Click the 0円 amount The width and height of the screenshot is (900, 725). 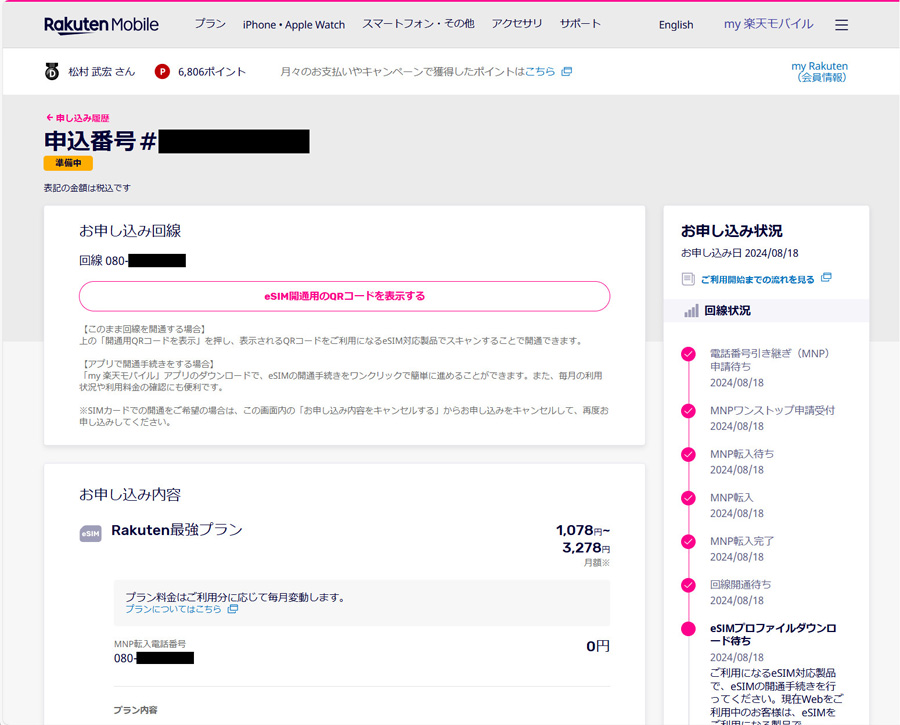(x=598, y=646)
